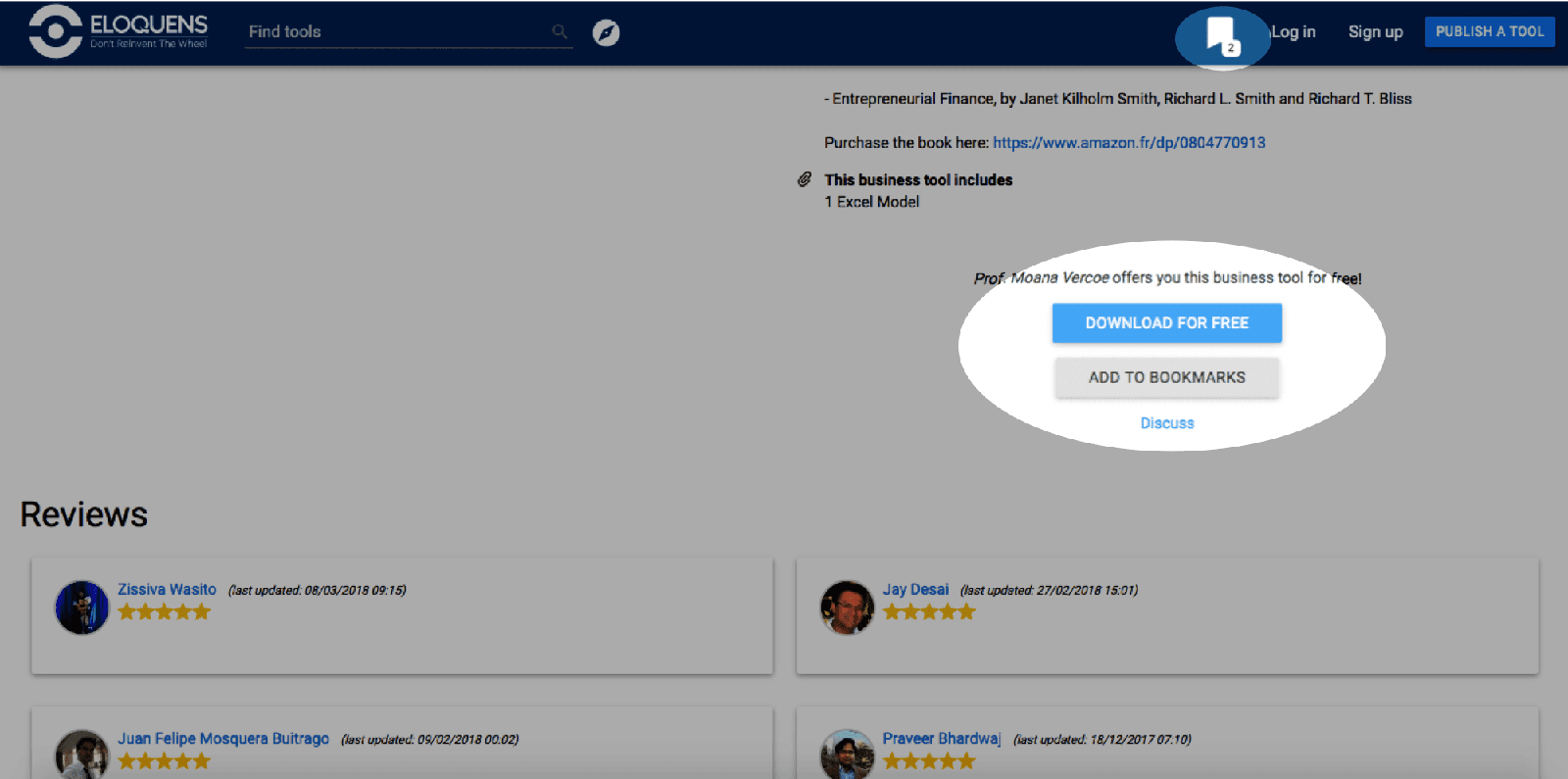Click Add to Bookmarks button
This screenshot has height=779, width=1568.
(x=1167, y=377)
